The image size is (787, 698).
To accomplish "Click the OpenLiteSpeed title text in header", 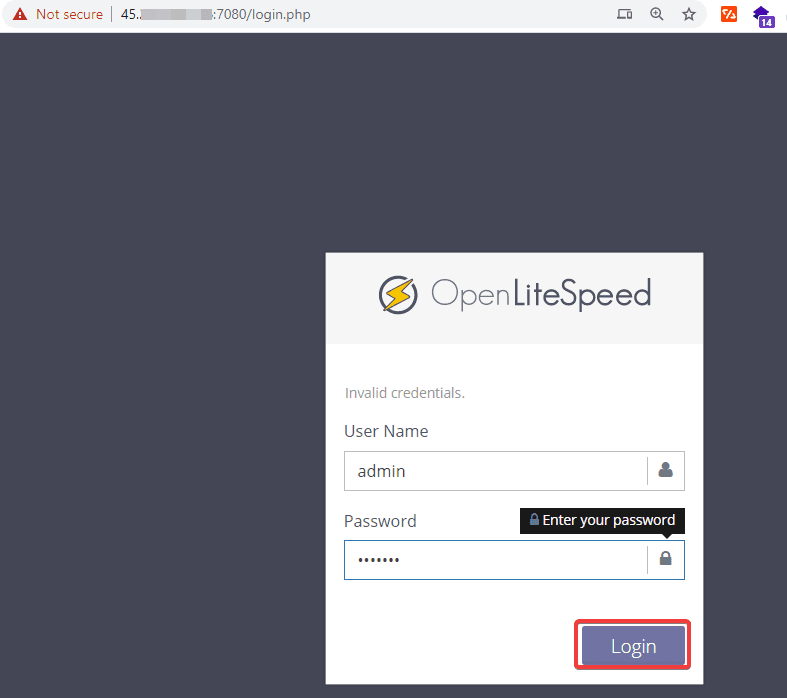I will pos(540,294).
